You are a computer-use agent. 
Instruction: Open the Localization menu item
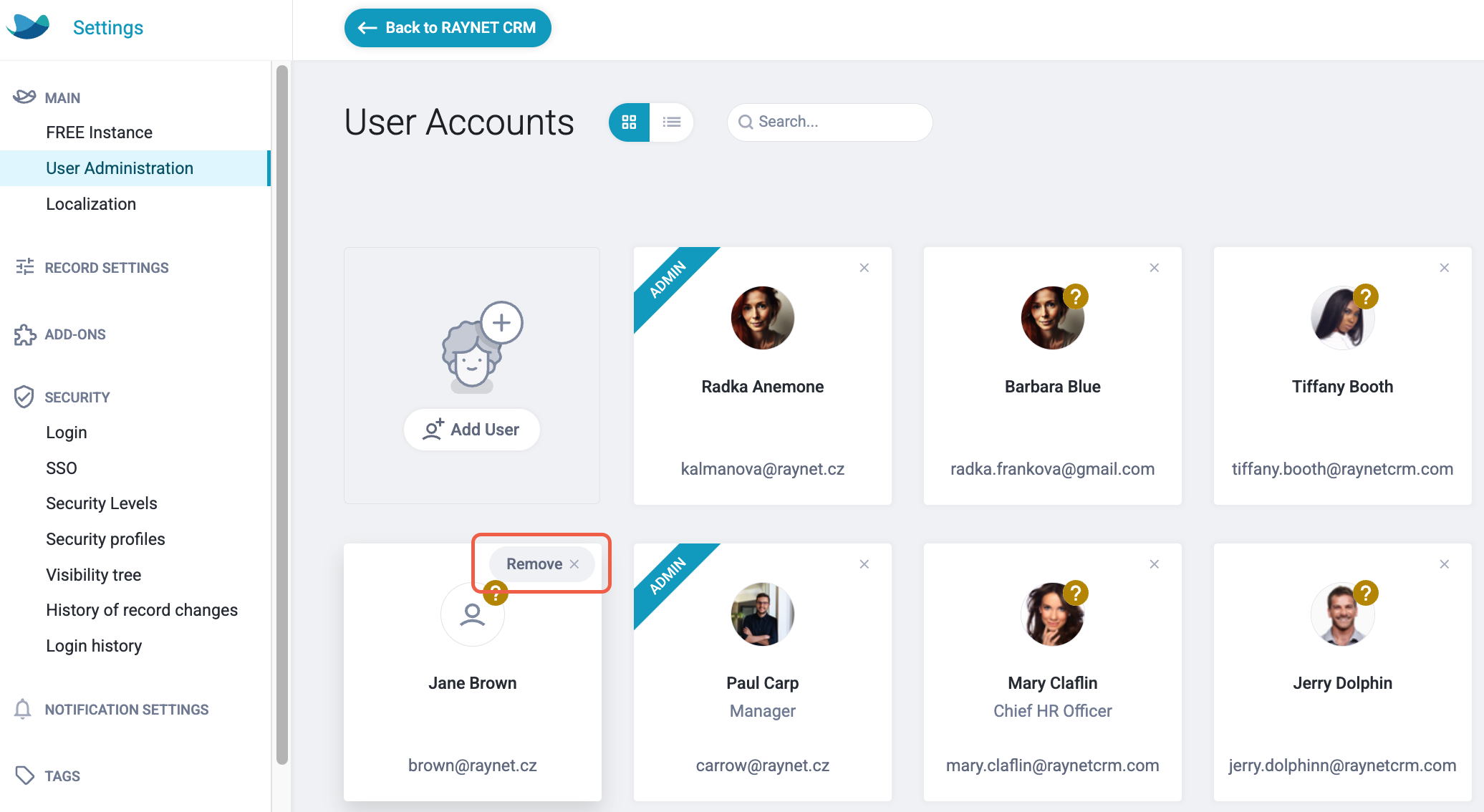[x=91, y=204]
